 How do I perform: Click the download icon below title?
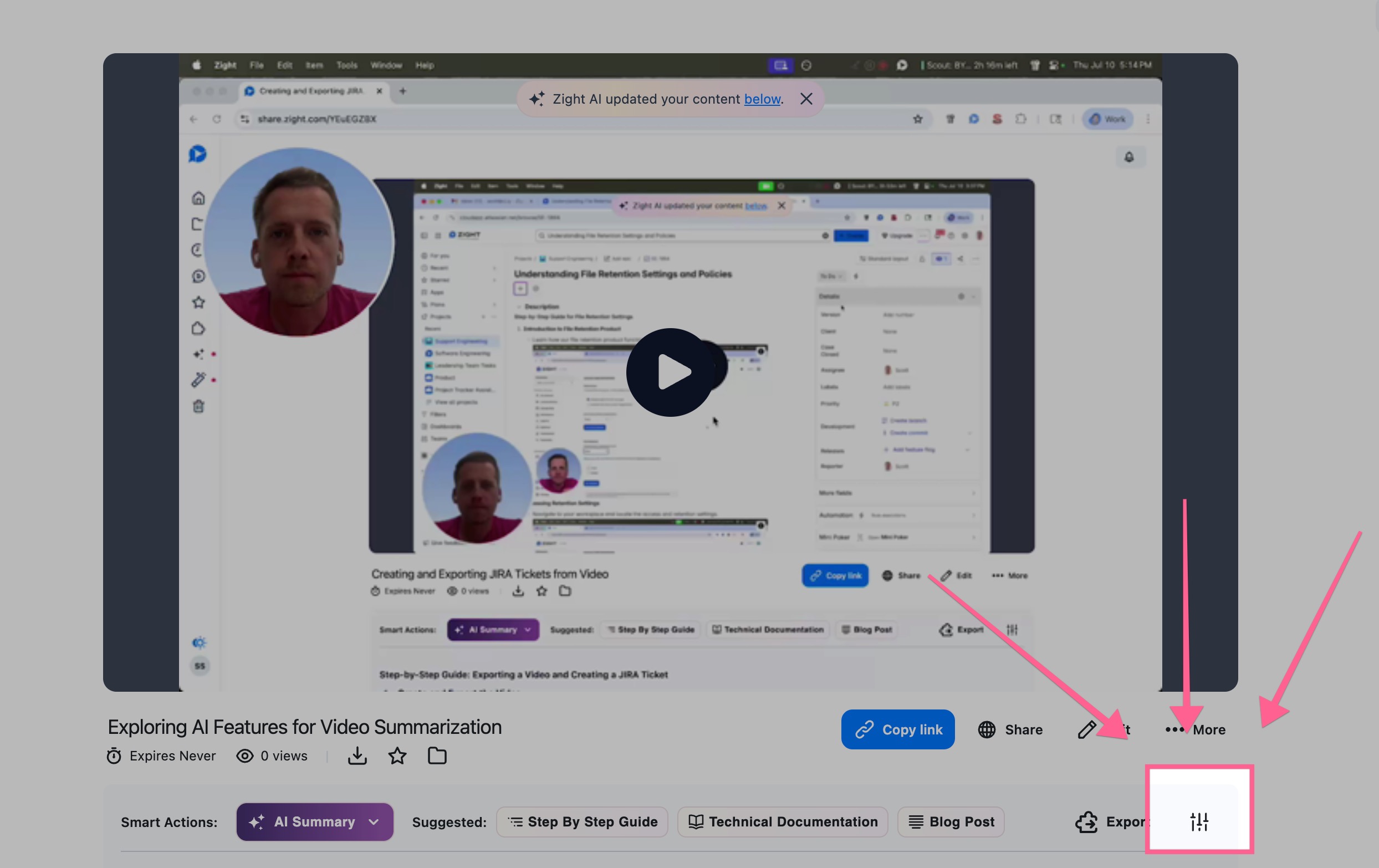point(357,756)
